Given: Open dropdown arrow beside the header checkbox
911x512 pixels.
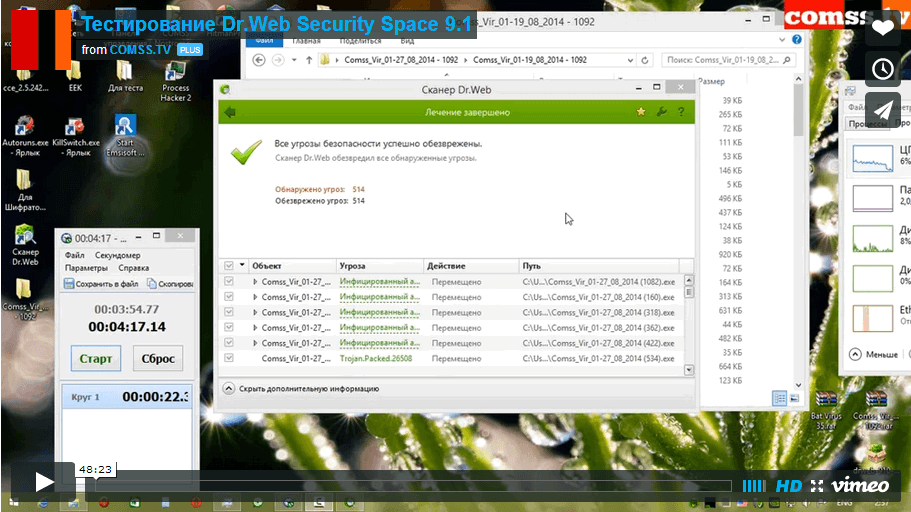Looking at the screenshot, I should [242, 266].
